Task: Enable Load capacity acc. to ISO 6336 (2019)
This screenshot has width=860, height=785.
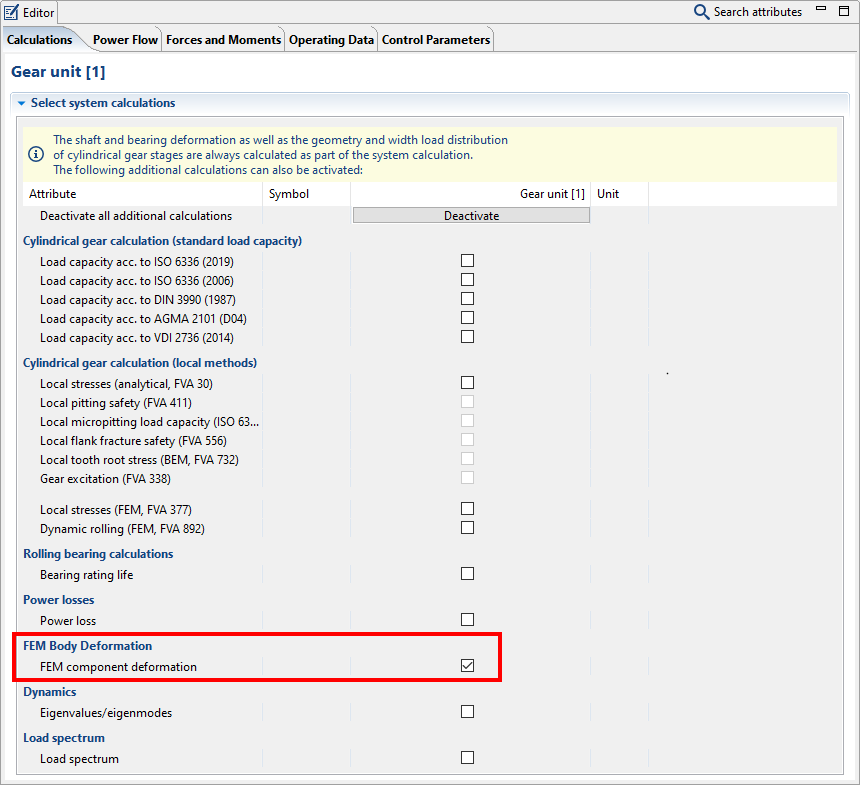Action: [467, 261]
